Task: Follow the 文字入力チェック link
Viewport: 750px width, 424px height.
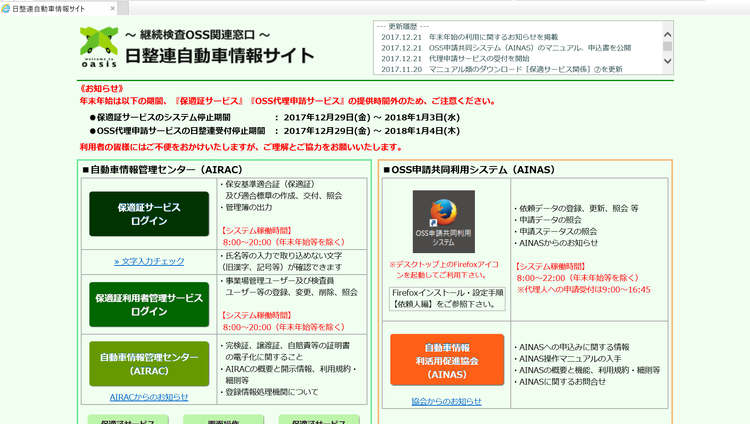Action: point(149,261)
